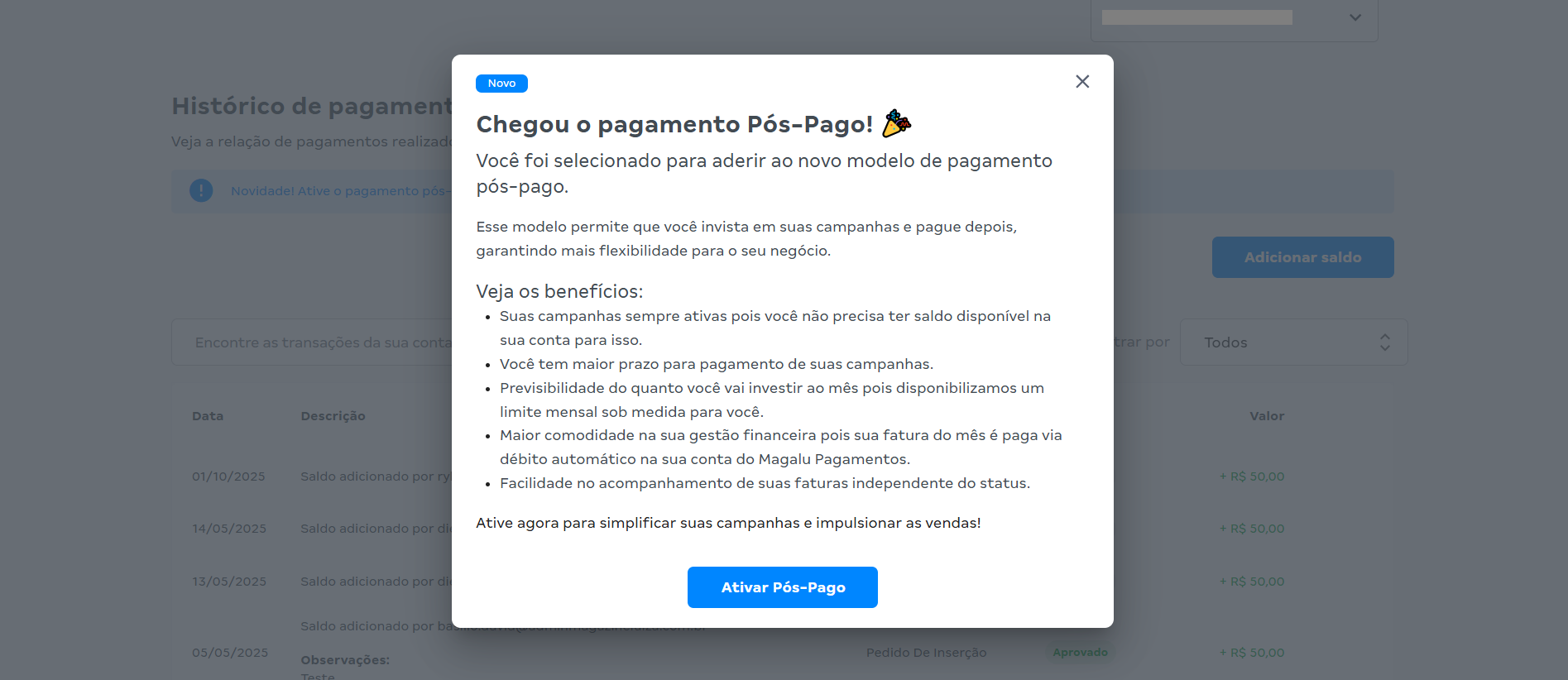Screen dimensions: 1568x680
Task: Click the party popper emoji icon
Action: click(896, 123)
